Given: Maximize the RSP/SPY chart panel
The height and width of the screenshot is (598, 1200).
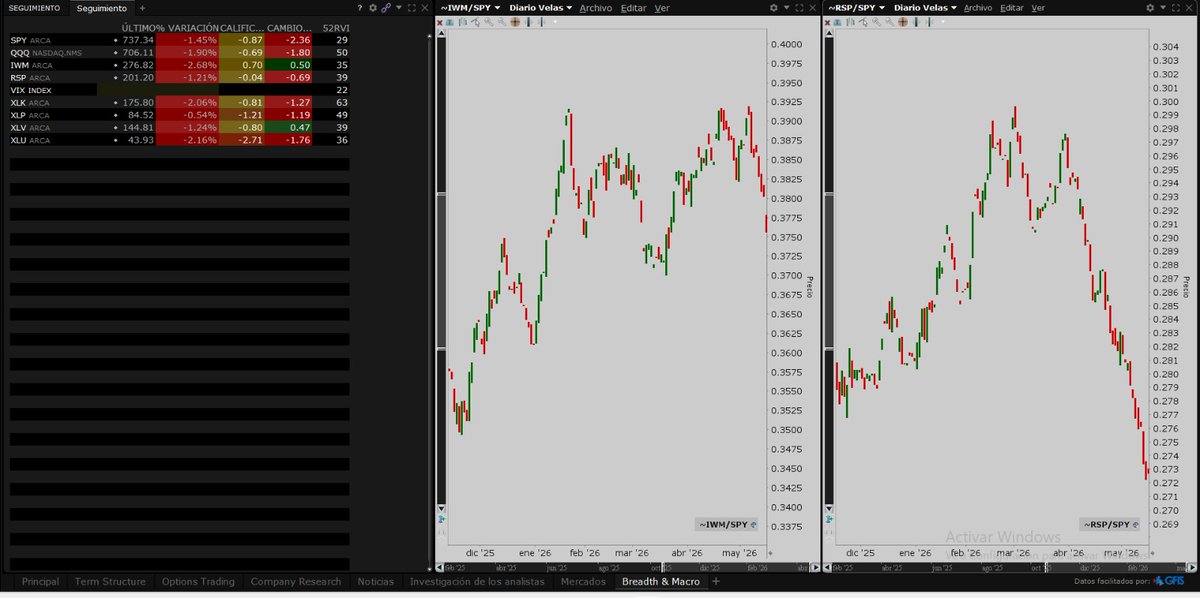Looking at the screenshot, I should tap(1176, 7).
